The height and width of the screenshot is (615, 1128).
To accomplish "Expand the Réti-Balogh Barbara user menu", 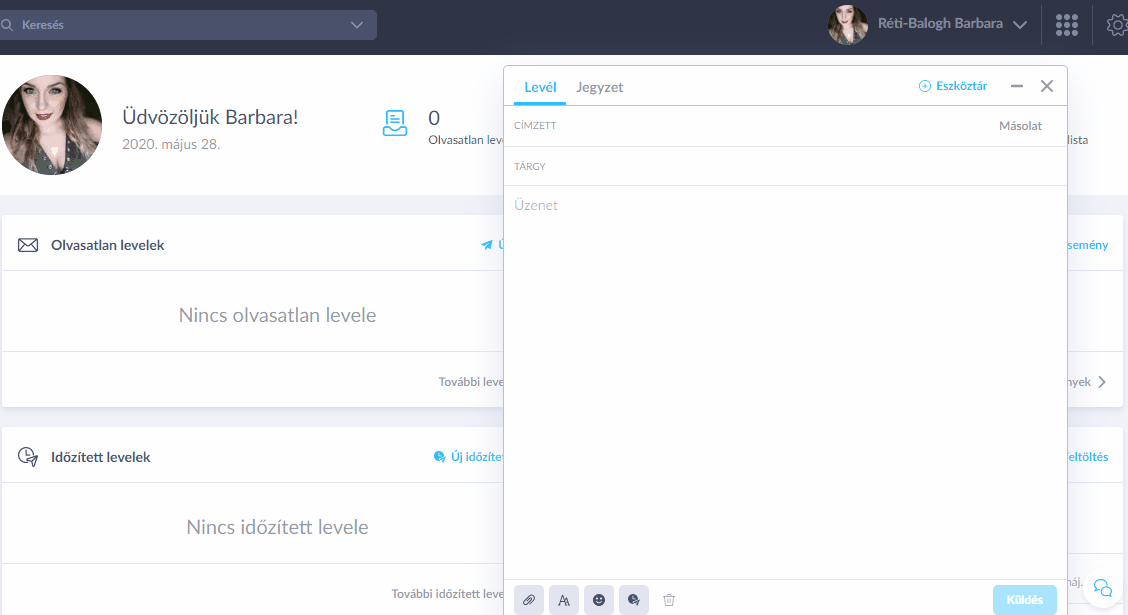I will 952,24.
